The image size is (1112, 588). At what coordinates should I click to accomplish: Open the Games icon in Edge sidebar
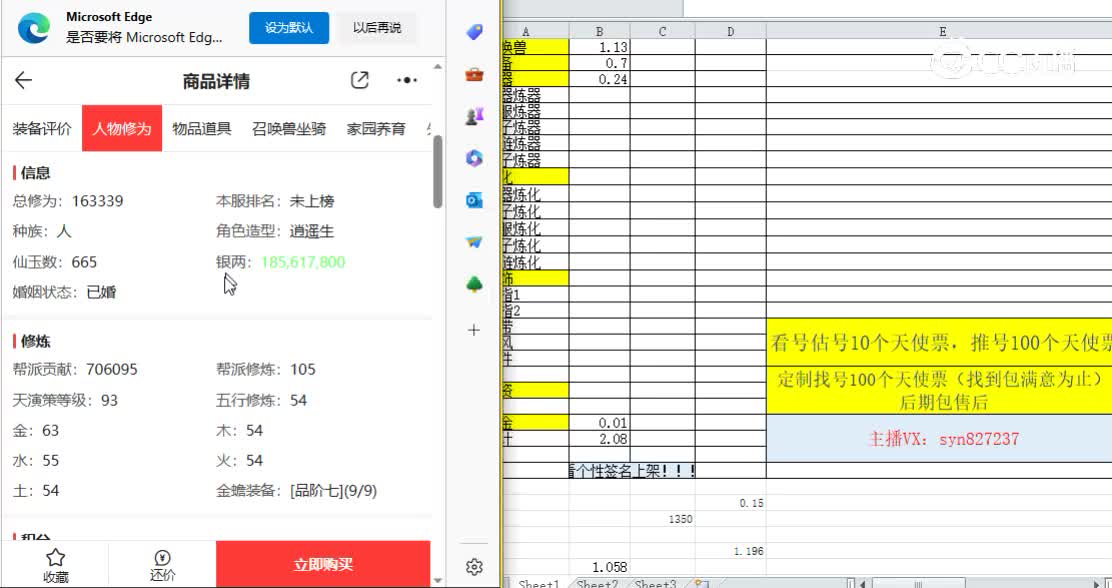(473, 116)
